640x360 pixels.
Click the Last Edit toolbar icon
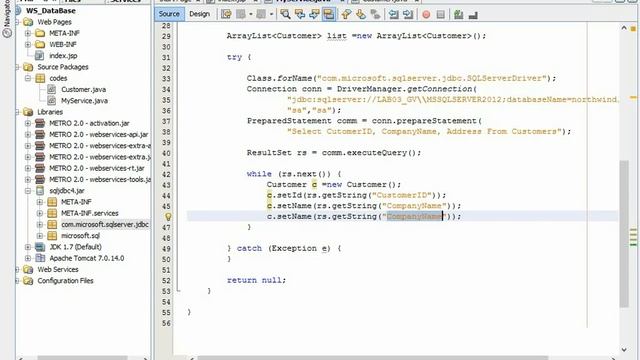tap(226, 15)
